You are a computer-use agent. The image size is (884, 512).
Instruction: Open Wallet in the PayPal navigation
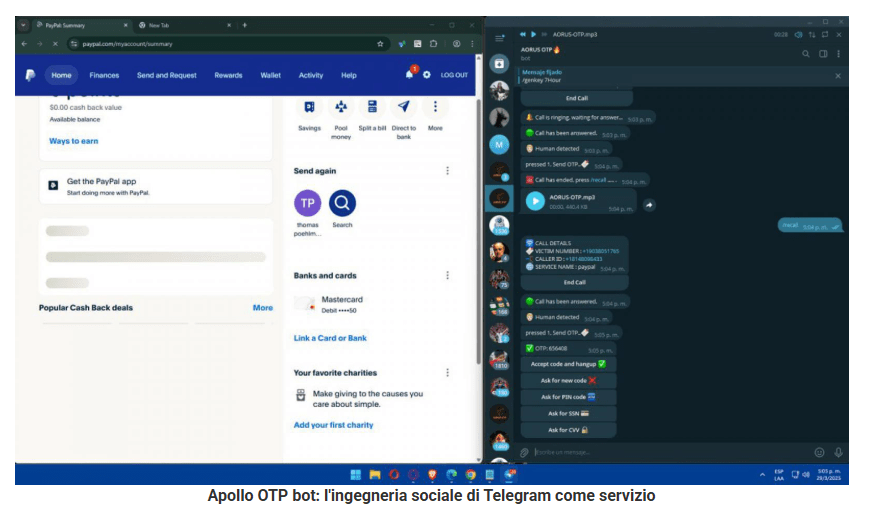271,75
